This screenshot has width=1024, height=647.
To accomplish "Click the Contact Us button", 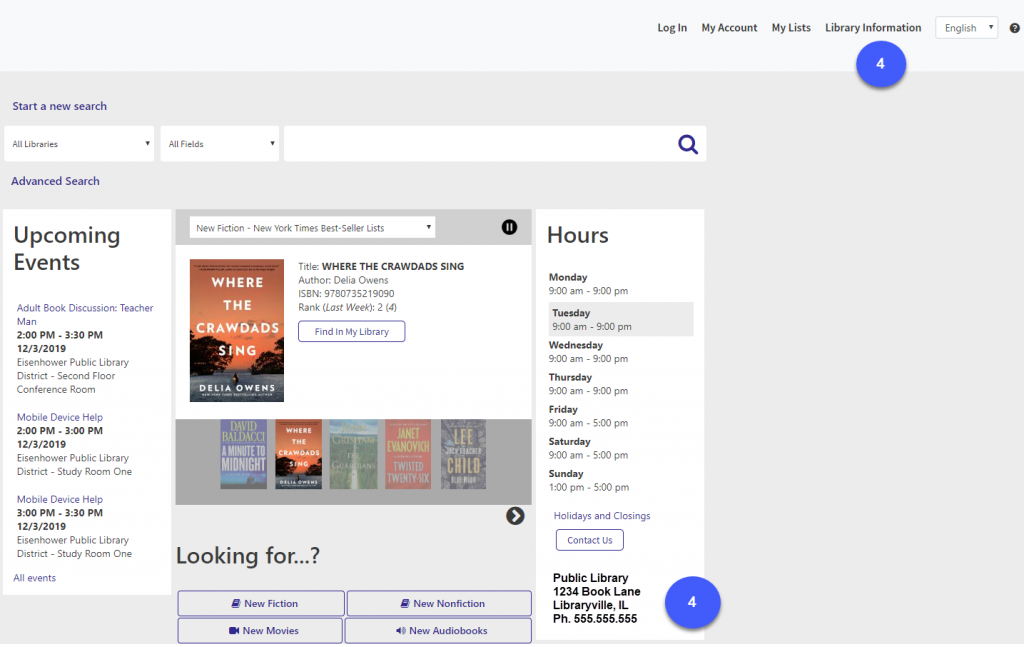I will point(590,540).
